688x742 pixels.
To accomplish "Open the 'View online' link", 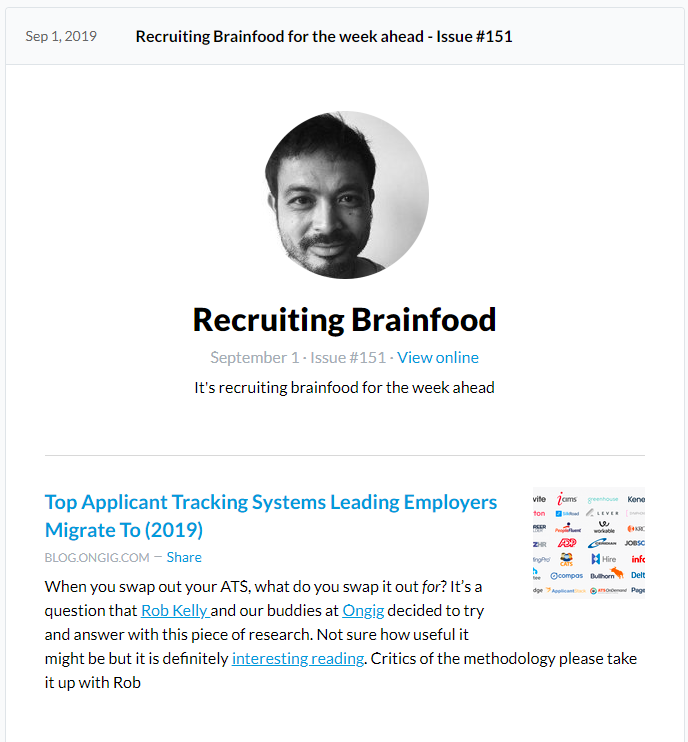I will click(x=438, y=357).
